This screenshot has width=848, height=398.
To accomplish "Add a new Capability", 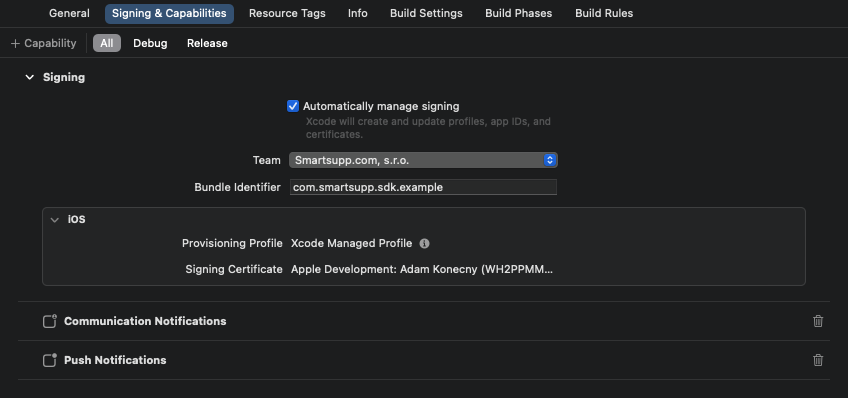I will pos(43,43).
